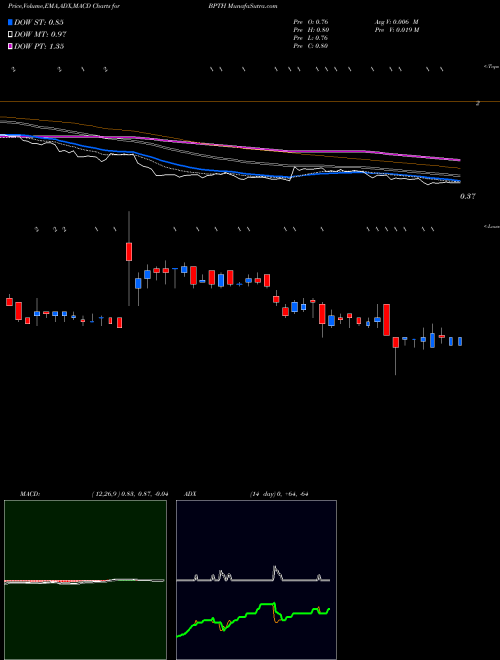Click the 'ADX' panel heading
This screenshot has width=500, height=660.
[x=191, y=494]
